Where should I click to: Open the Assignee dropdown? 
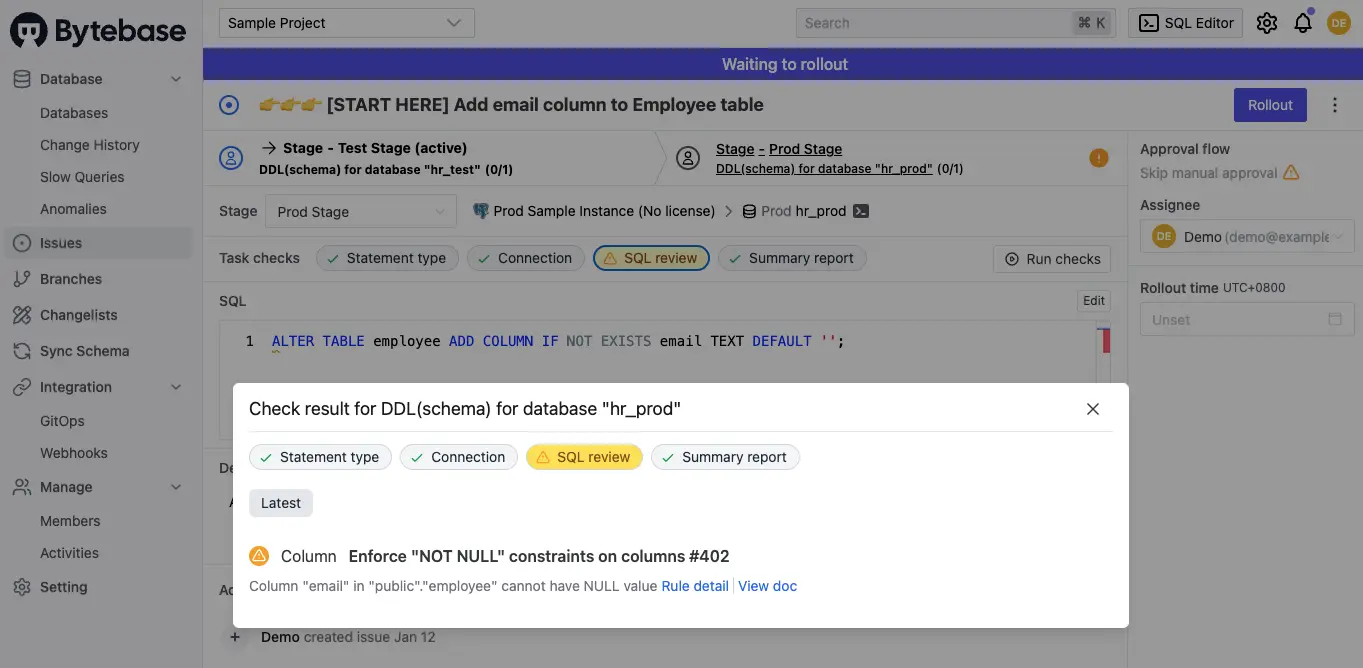click(1246, 236)
